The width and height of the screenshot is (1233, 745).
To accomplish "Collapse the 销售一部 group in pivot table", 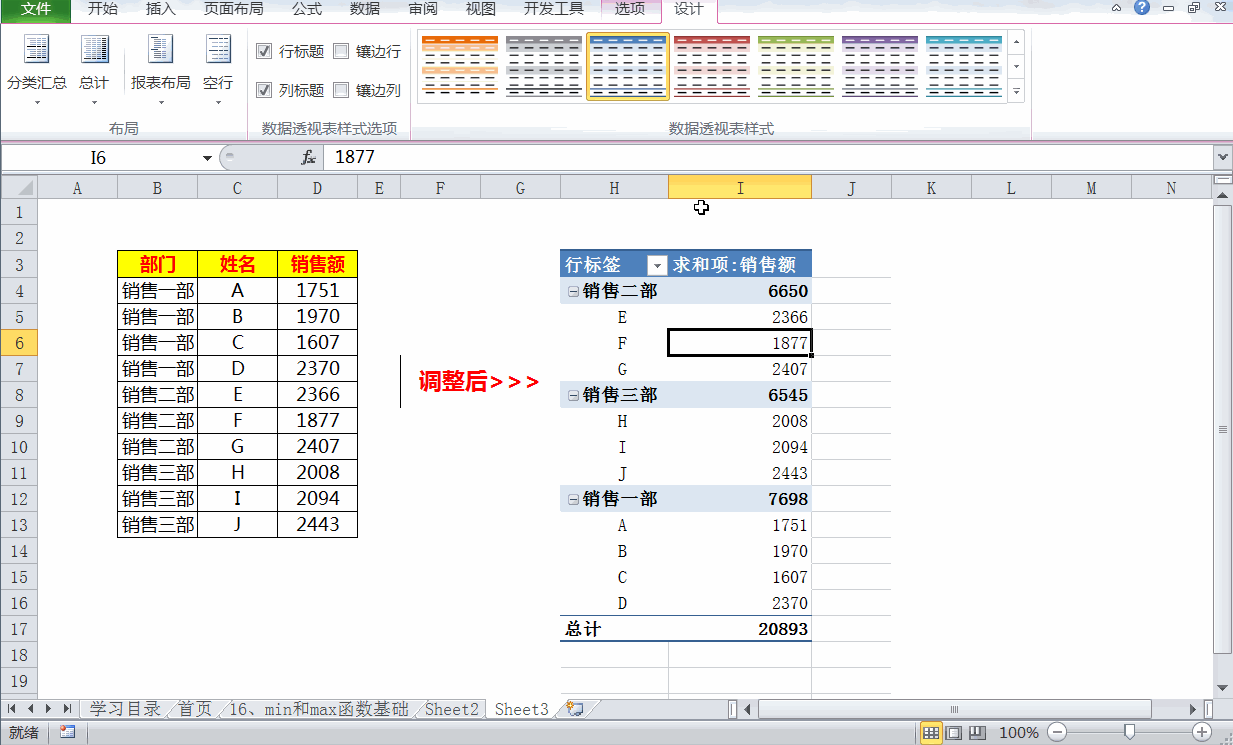I will point(573,499).
